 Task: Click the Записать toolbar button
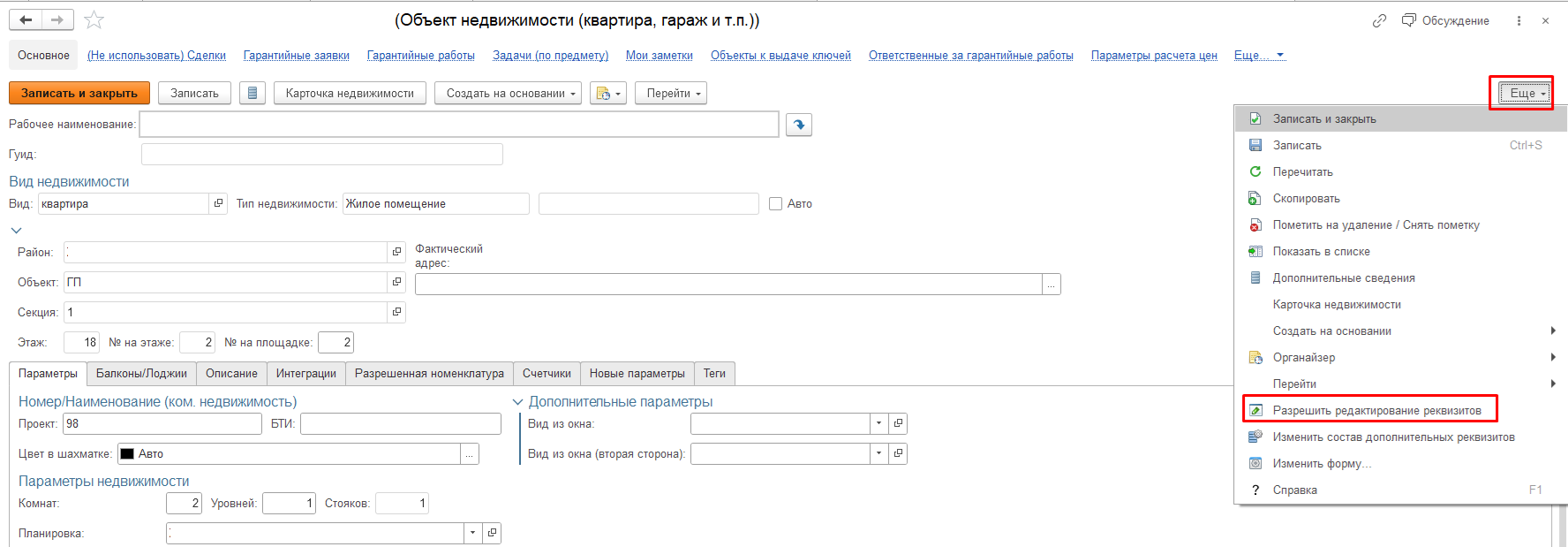(x=194, y=93)
